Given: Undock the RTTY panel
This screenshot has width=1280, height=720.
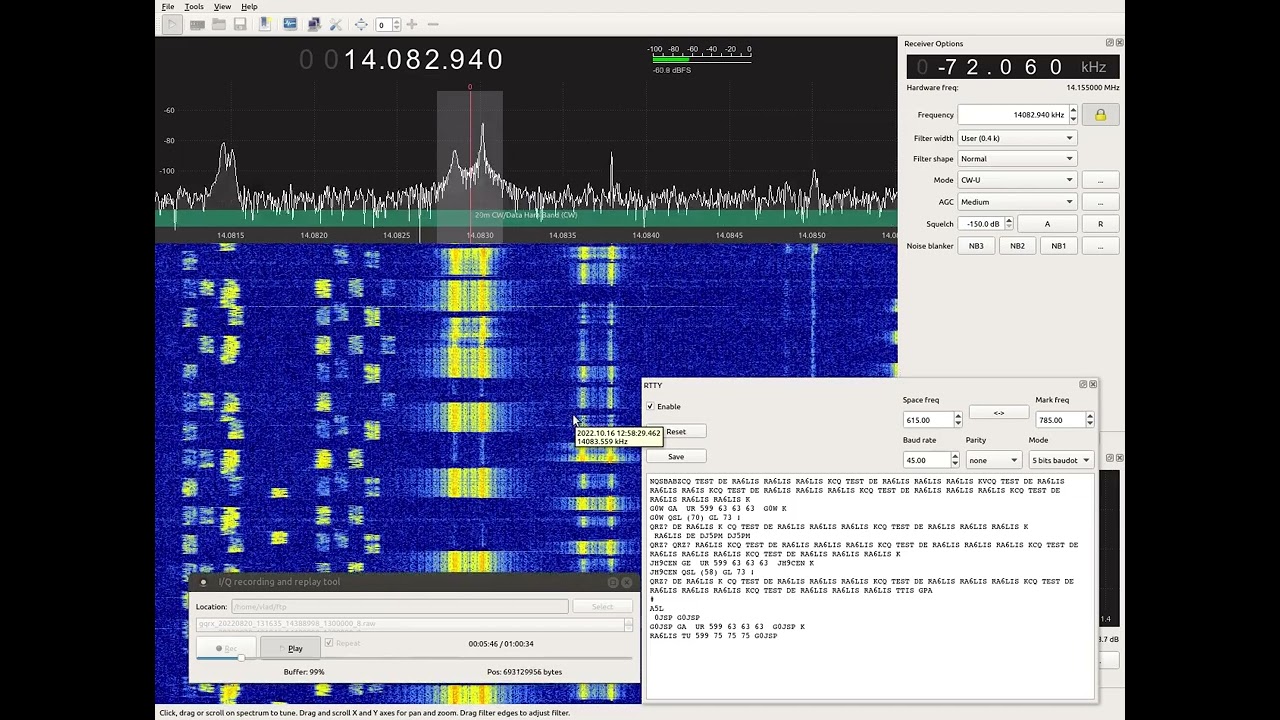Looking at the screenshot, I should (x=1083, y=384).
